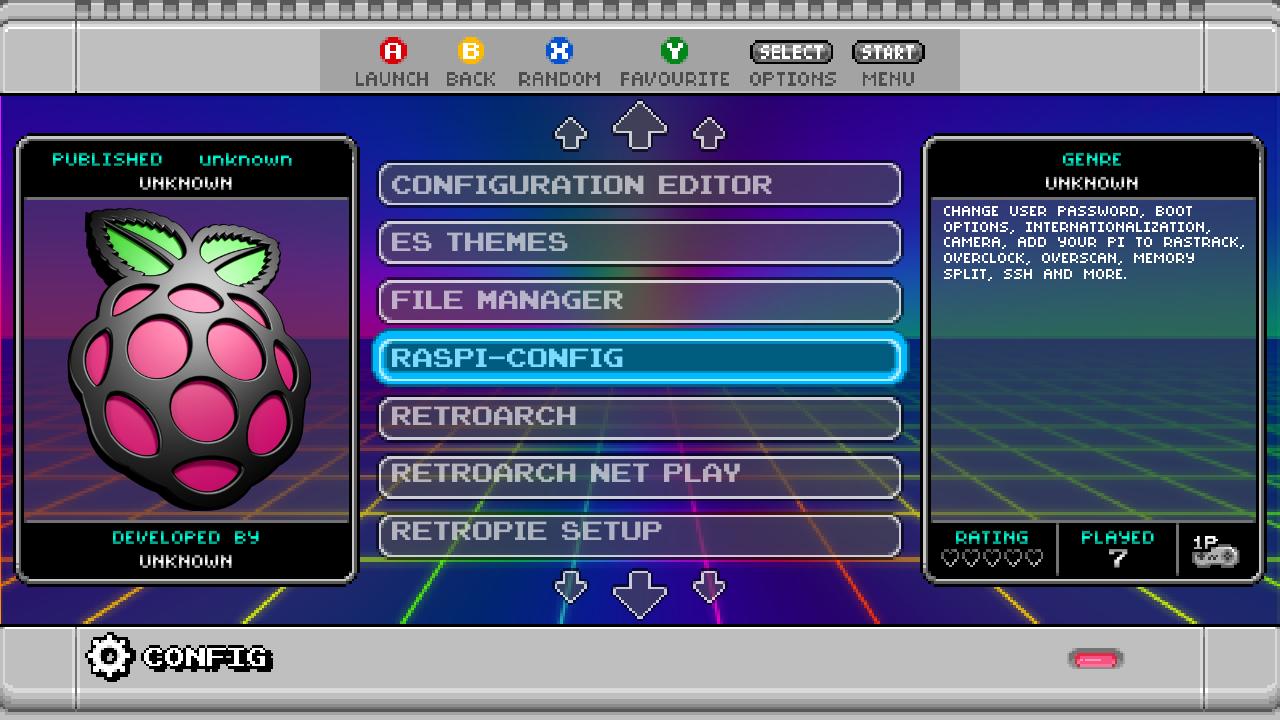Click the red A launch button icon
This screenshot has height=720, width=1280.
coord(393,52)
